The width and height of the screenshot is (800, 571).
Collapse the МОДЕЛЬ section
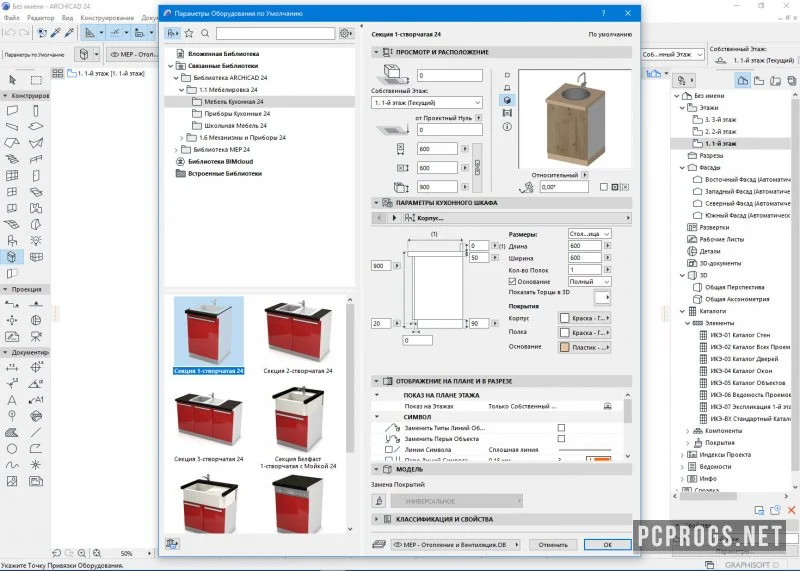coord(376,469)
